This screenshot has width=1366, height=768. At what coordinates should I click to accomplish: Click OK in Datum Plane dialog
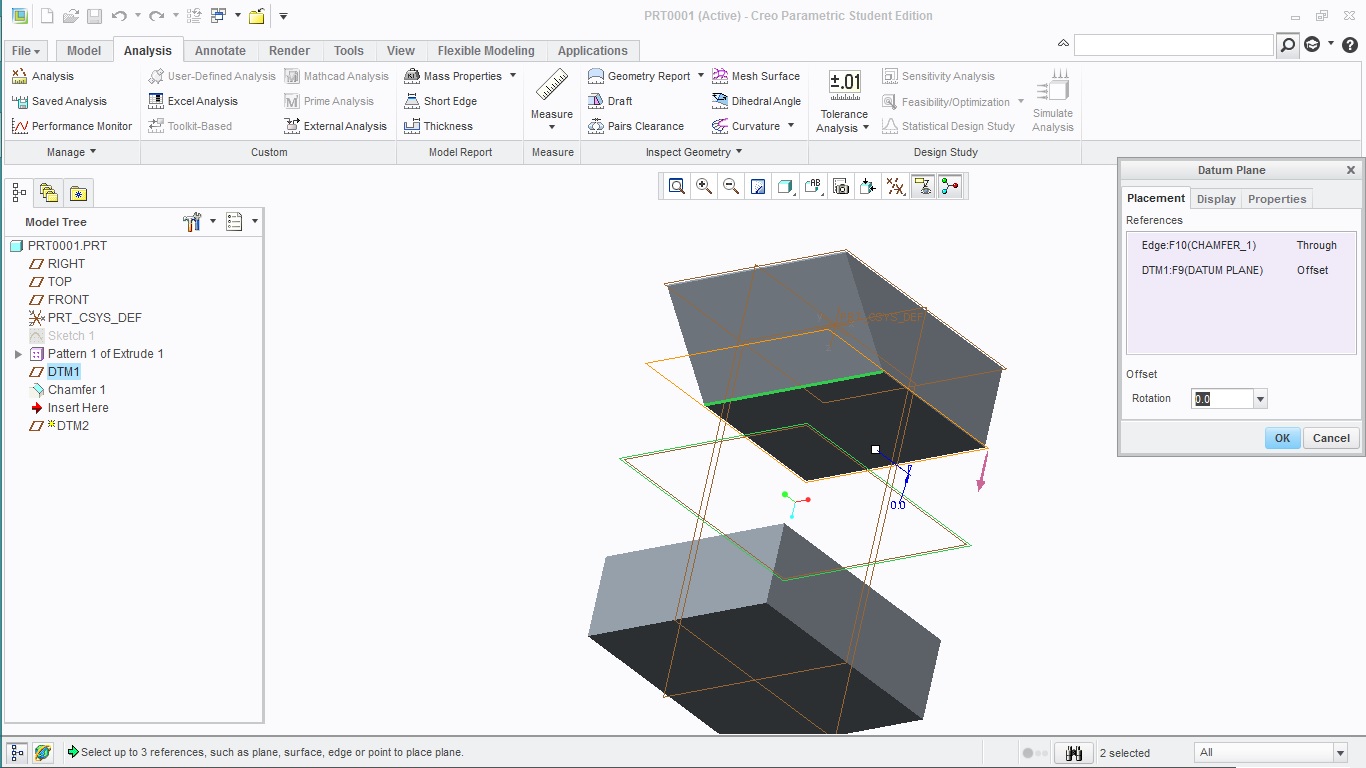[x=1282, y=438]
